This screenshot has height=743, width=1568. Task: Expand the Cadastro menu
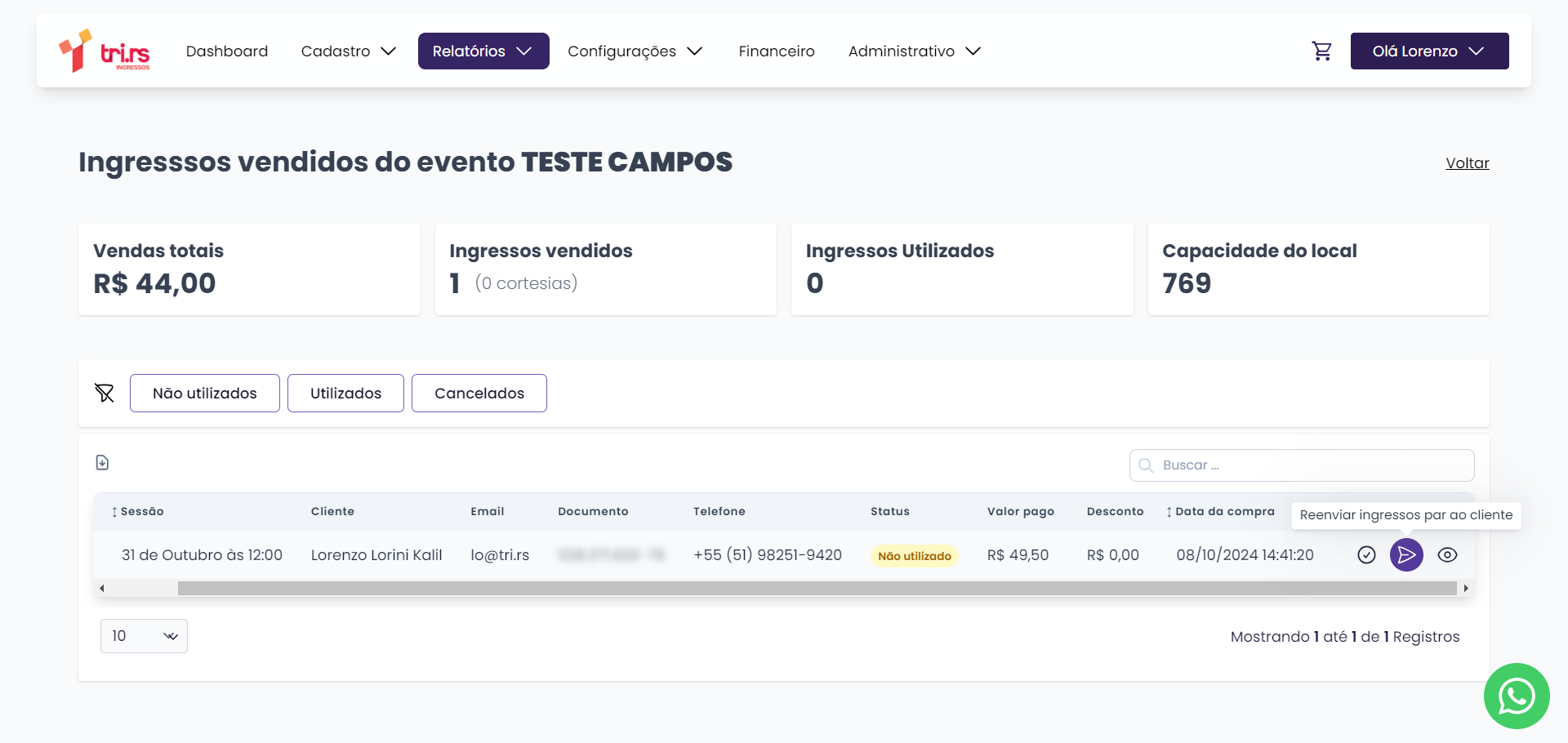(349, 51)
